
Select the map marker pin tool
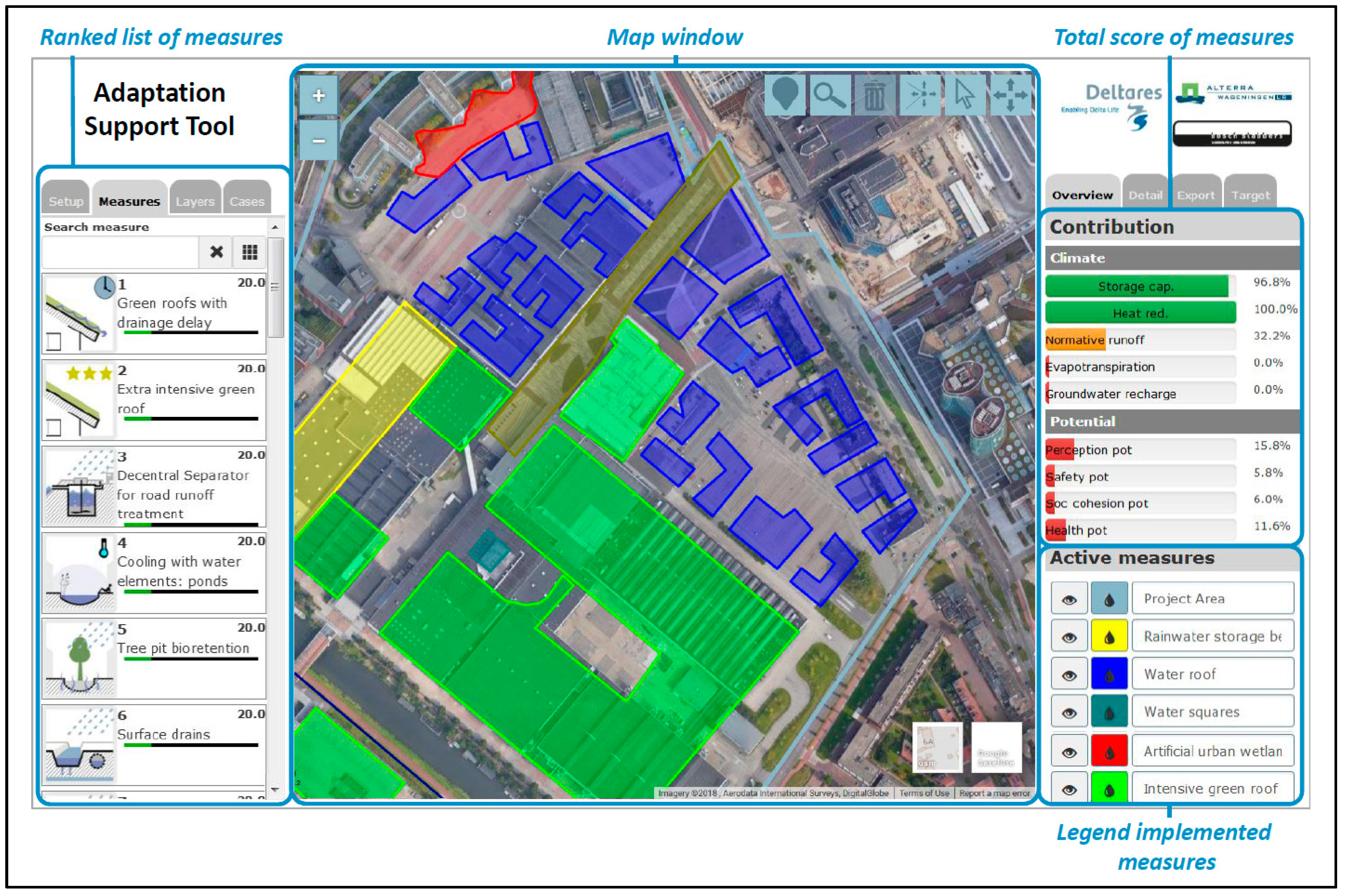pos(785,94)
